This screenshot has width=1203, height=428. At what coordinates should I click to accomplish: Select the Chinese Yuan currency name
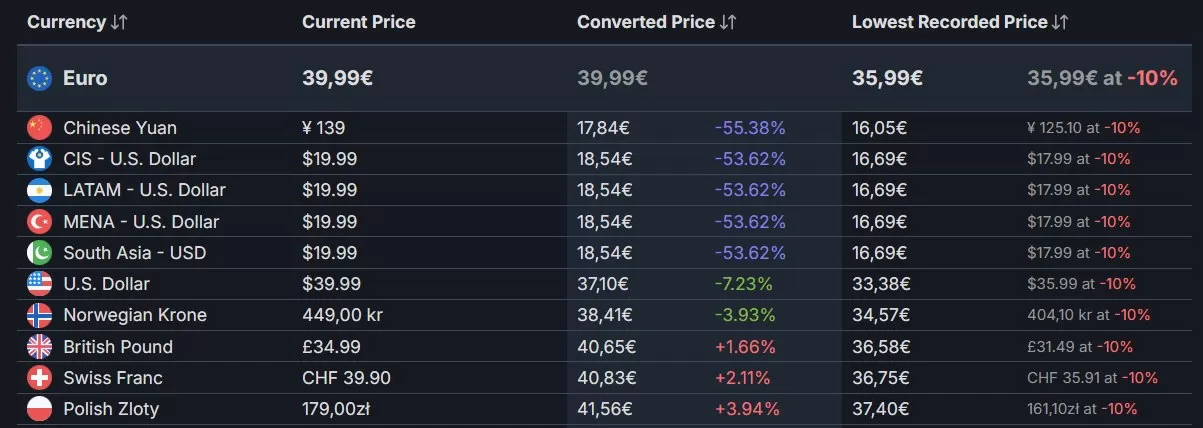coord(120,128)
